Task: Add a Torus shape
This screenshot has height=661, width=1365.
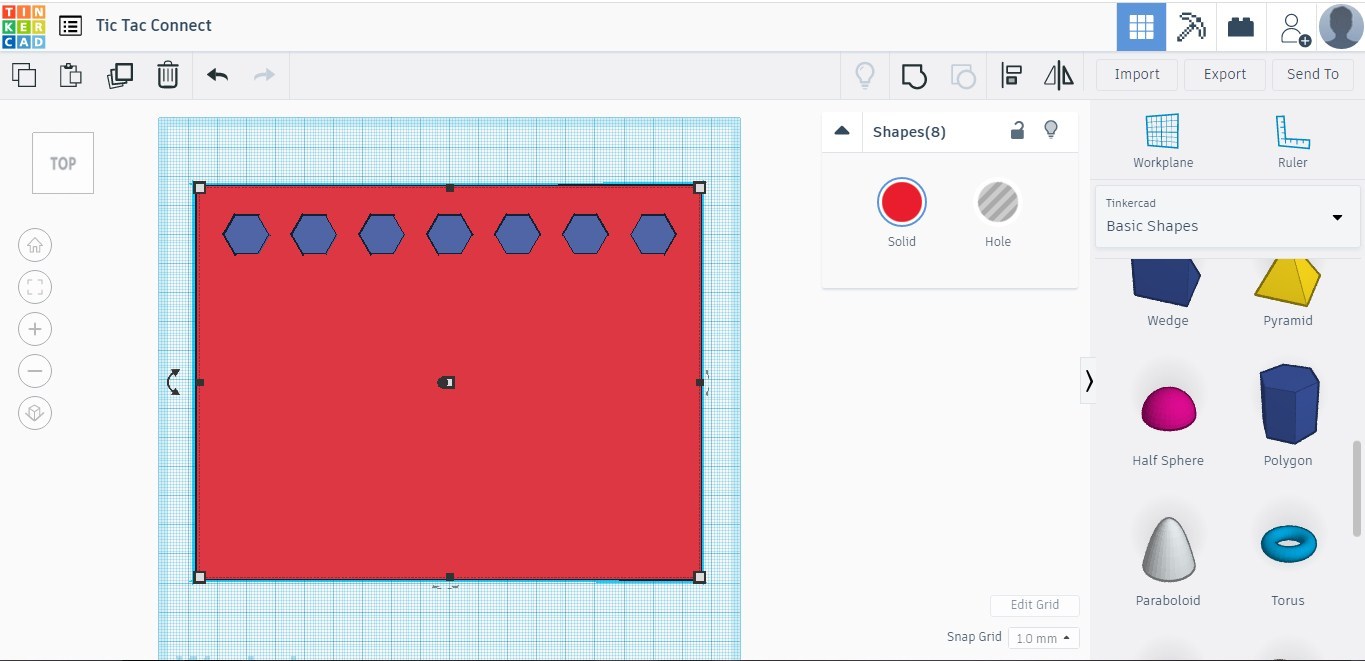Action: (1287, 544)
